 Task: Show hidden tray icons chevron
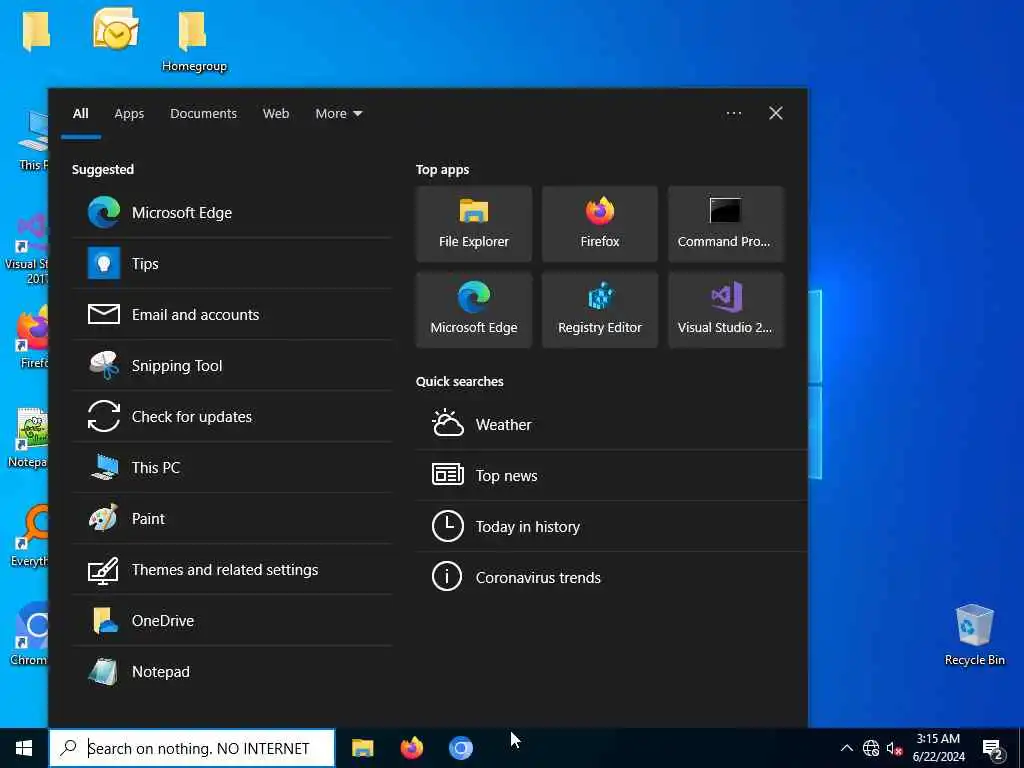click(x=846, y=748)
